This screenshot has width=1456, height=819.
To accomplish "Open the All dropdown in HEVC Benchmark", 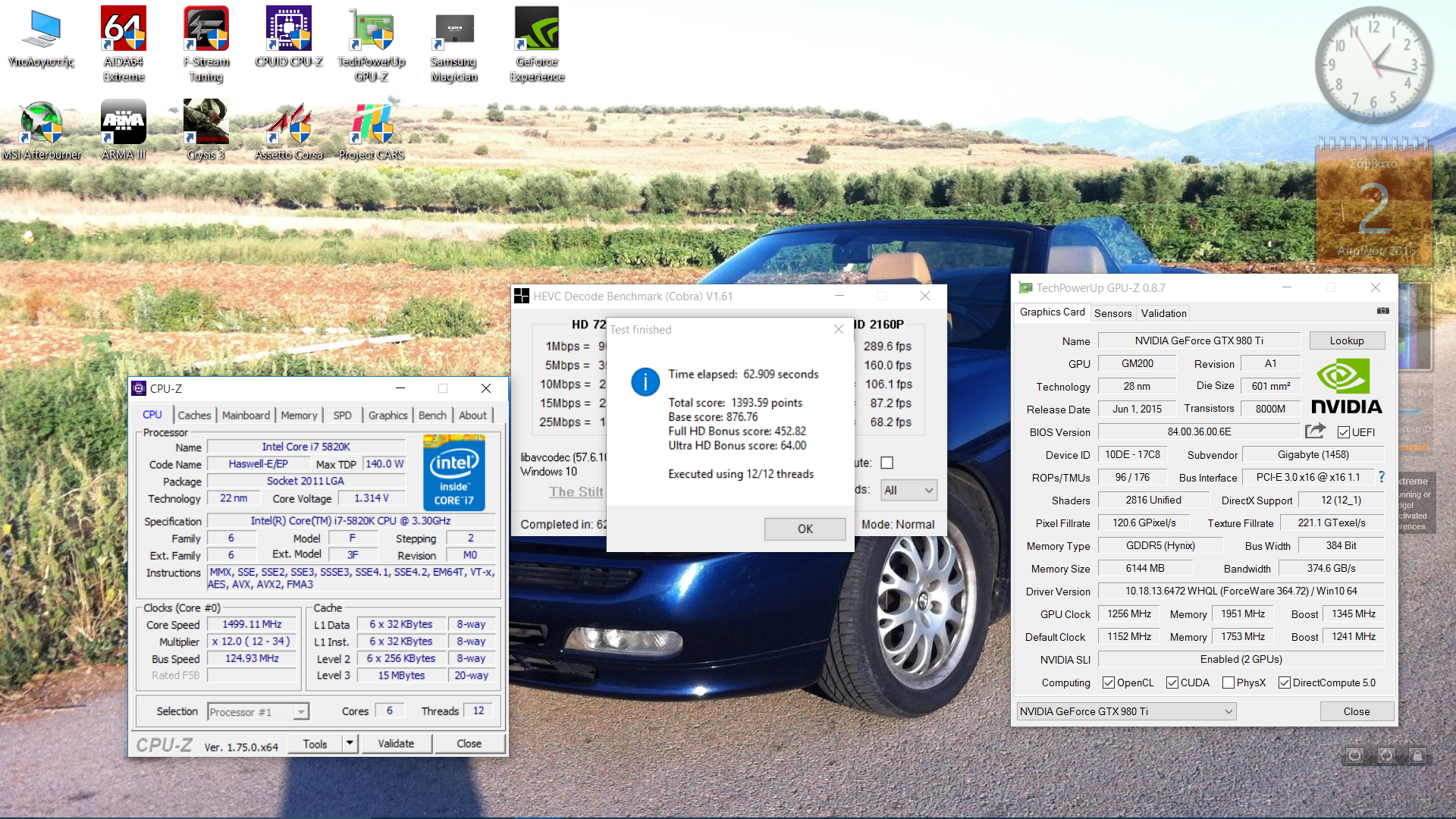I will pyautogui.click(x=908, y=490).
